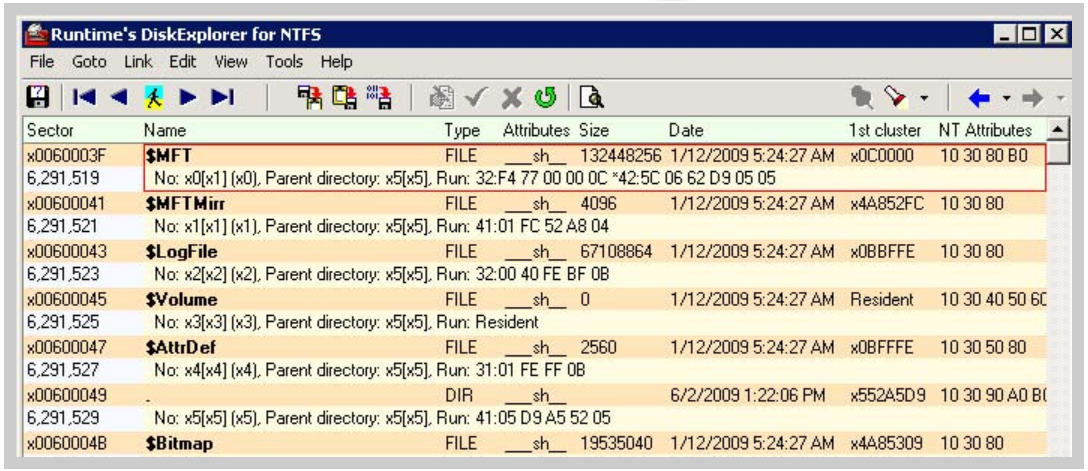This screenshot has width=1088, height=471.
Task: Click the blue back arrow
Action: 979,99
